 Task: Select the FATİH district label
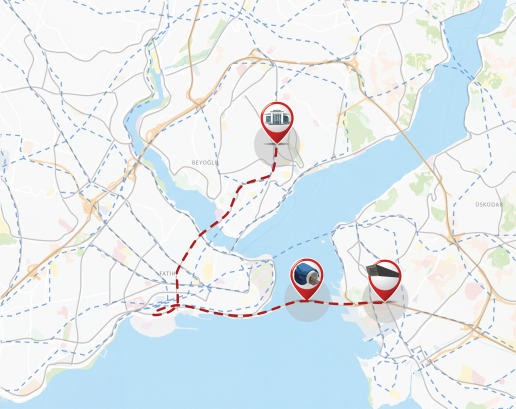(x=167, y=274)
